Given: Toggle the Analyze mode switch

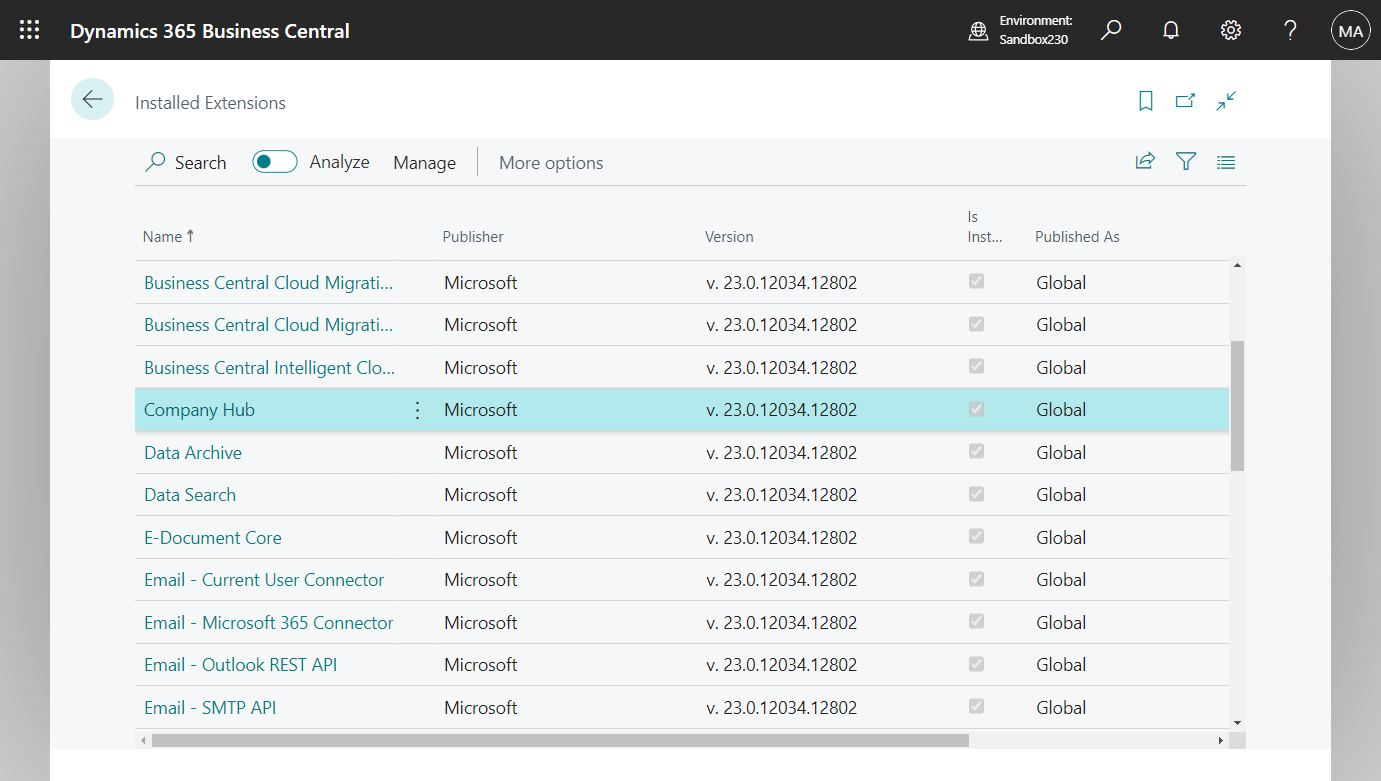Looking at the screenshot, I should pos(275,162).
